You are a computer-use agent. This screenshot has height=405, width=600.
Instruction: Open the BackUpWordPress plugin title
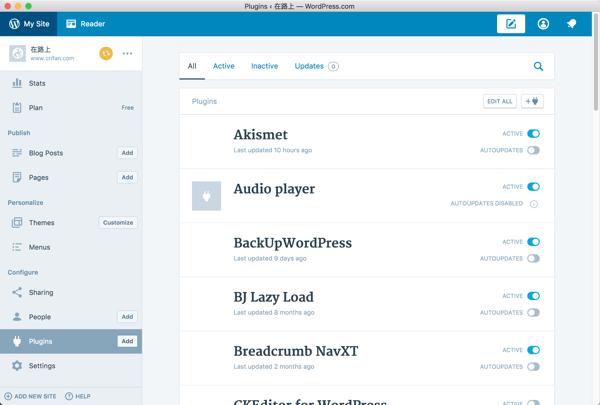coord(293,243)
